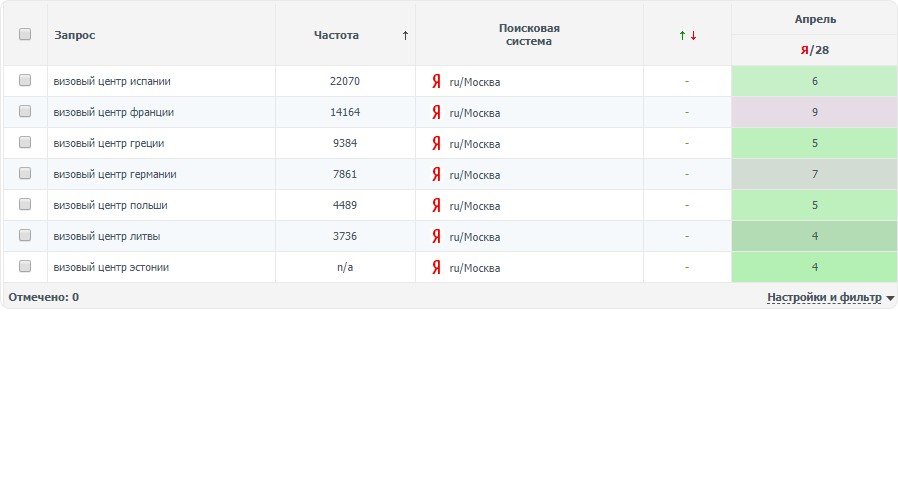The image size is (898, 489).
Task: Click the Частота column header
Action: 336,35
